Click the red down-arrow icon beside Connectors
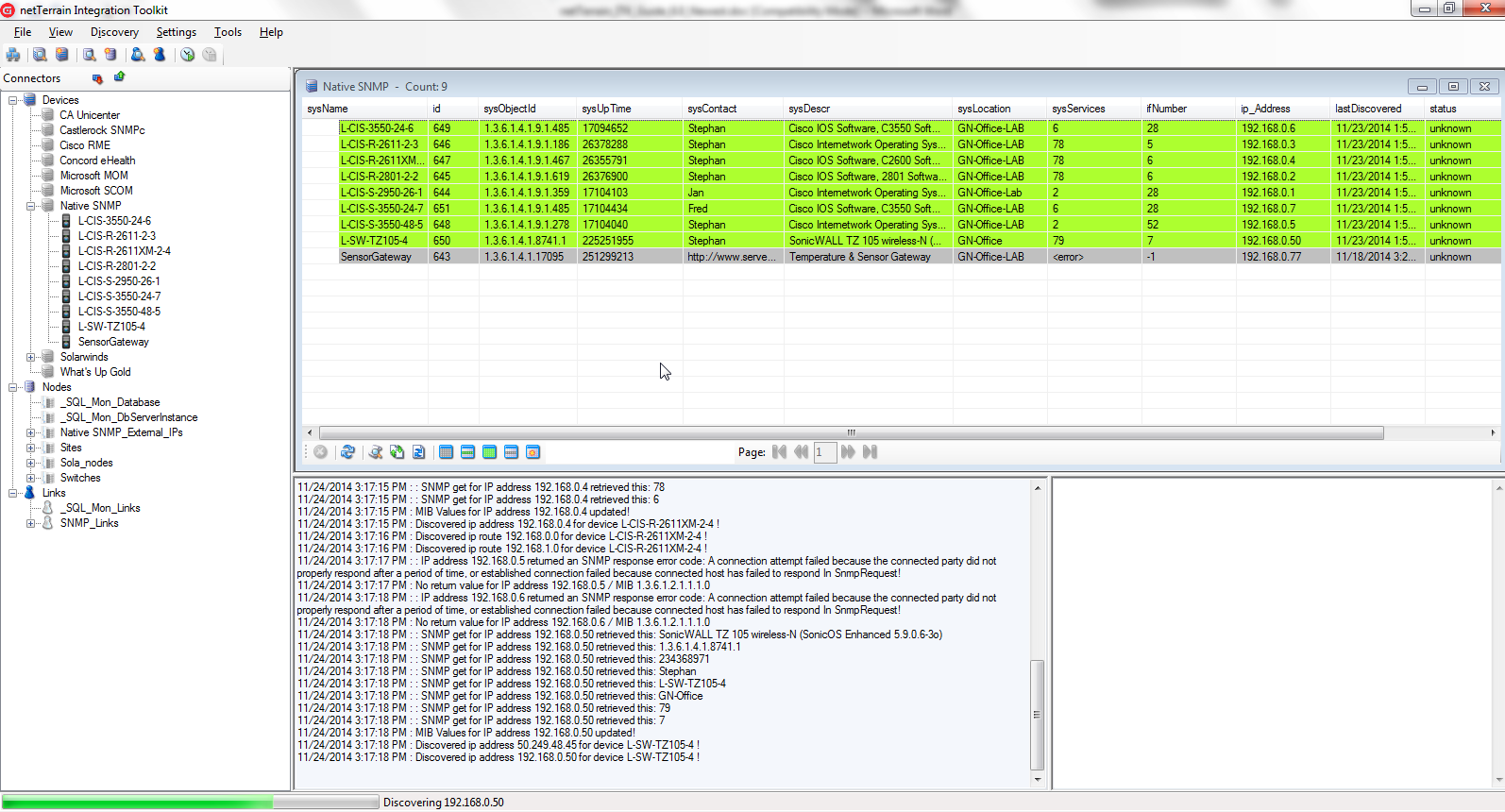 point(97,78)
